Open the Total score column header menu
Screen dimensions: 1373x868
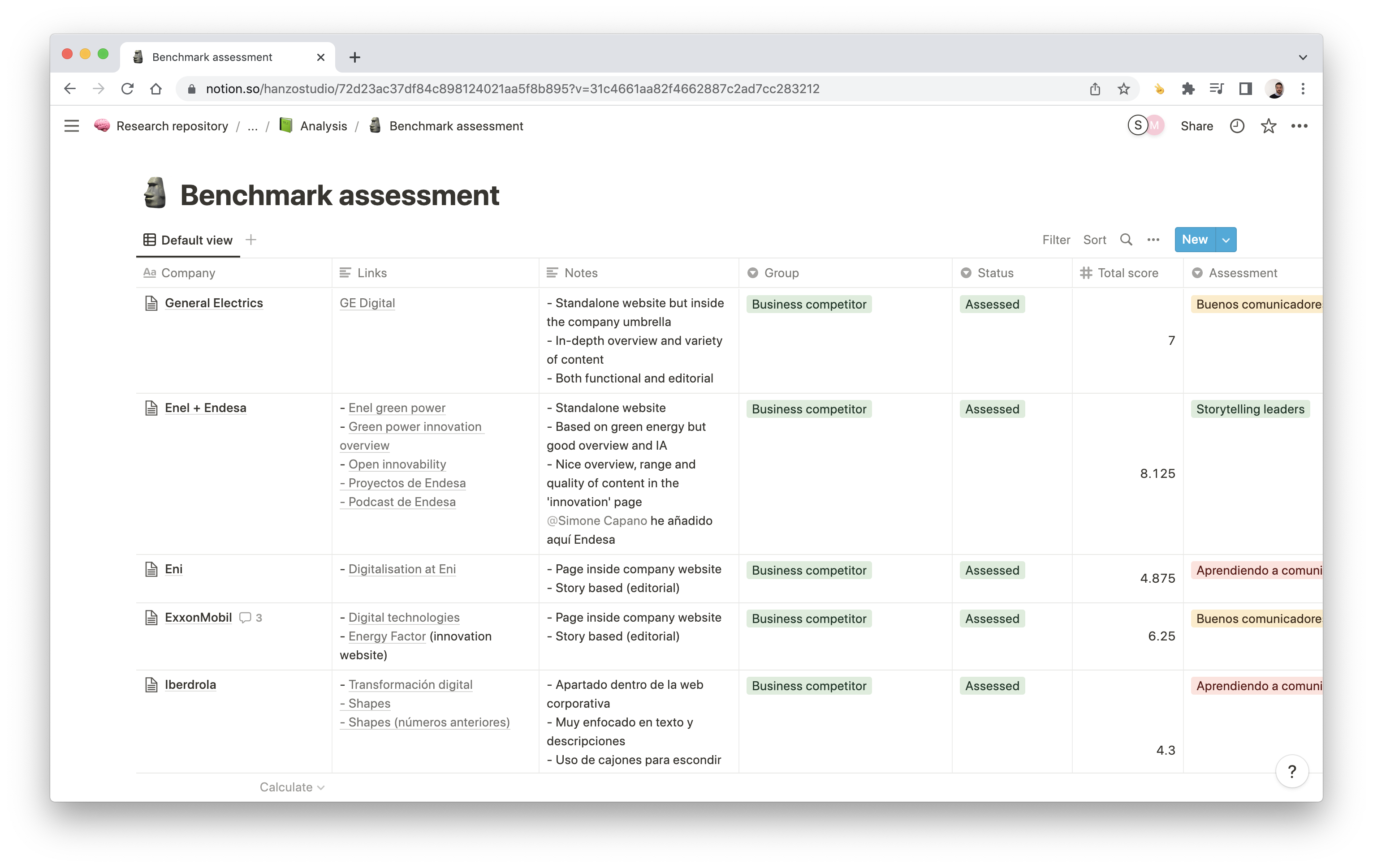(x=1127, y=273)
